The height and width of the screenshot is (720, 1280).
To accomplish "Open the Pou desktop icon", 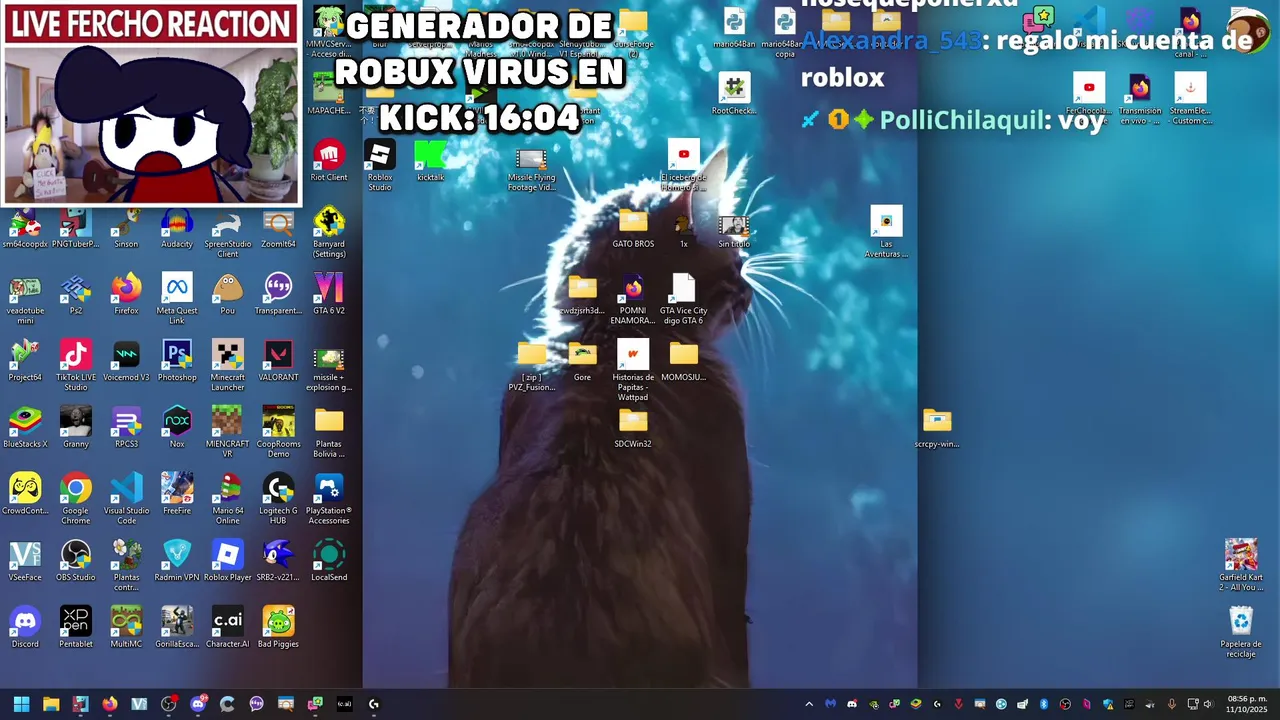I will click(x=228, y=295).
